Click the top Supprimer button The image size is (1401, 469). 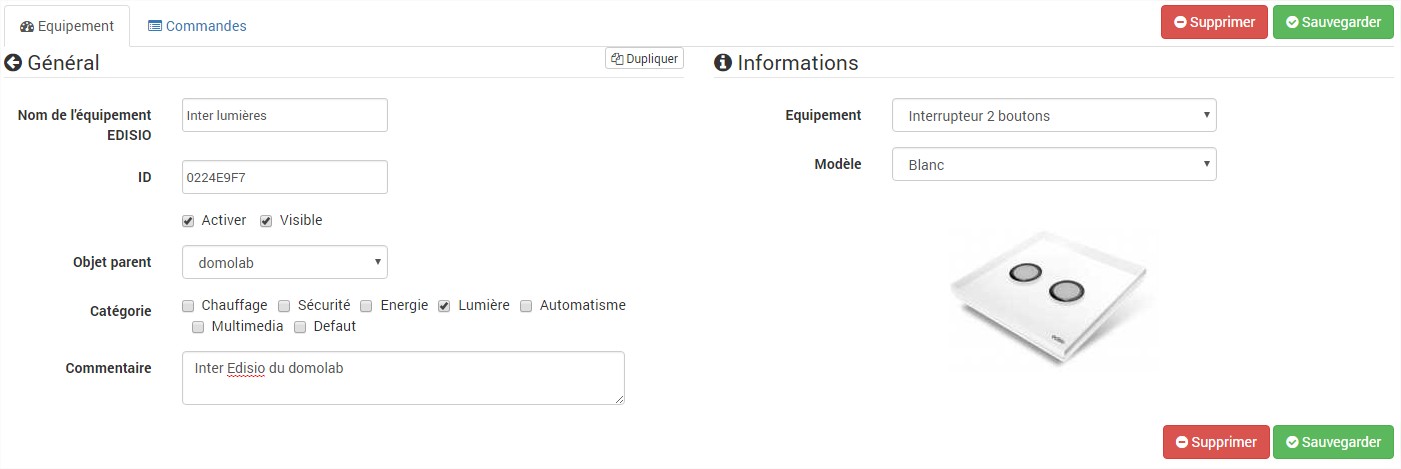1214,22
